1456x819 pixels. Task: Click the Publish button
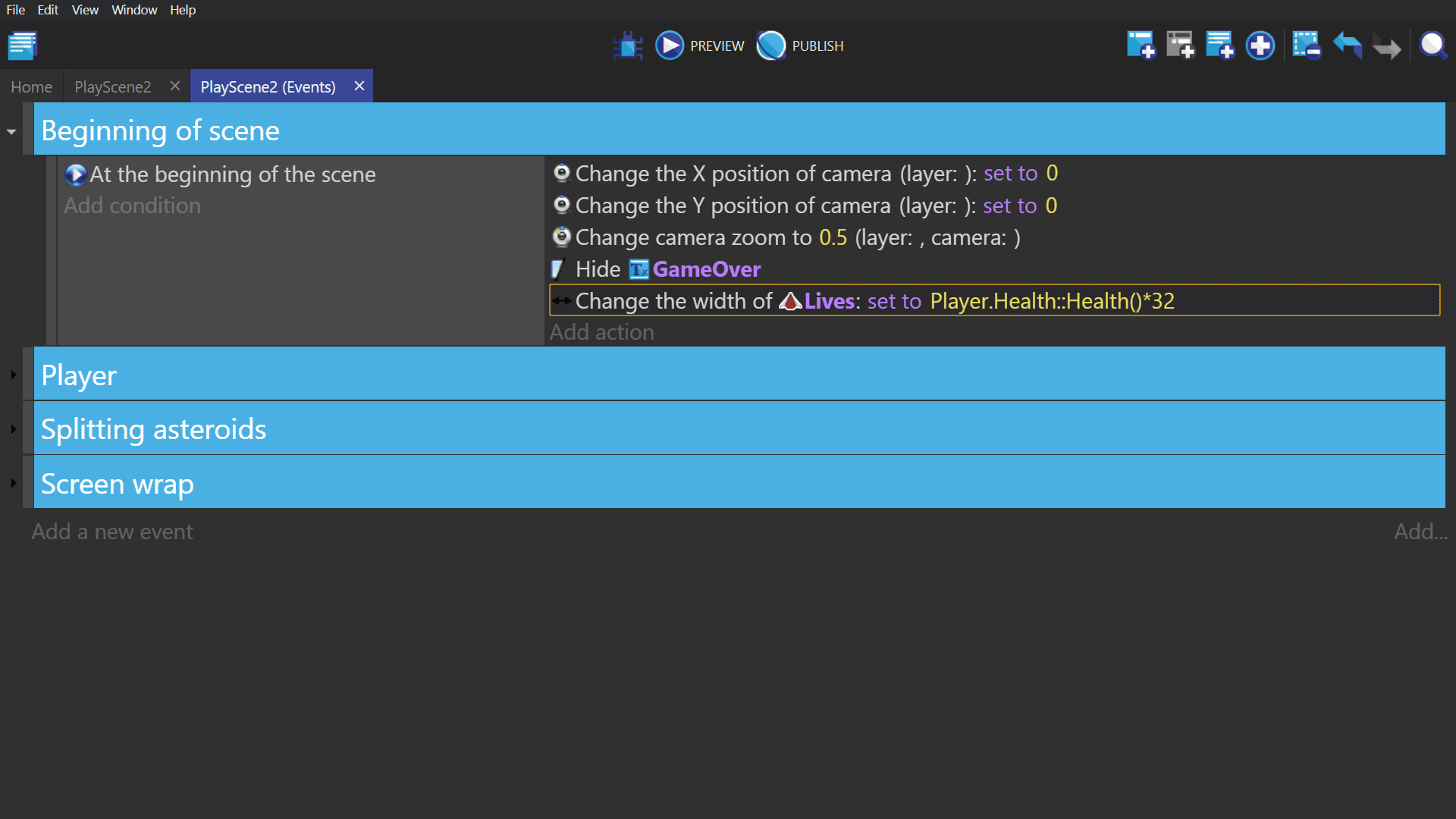tap(801, 45)
